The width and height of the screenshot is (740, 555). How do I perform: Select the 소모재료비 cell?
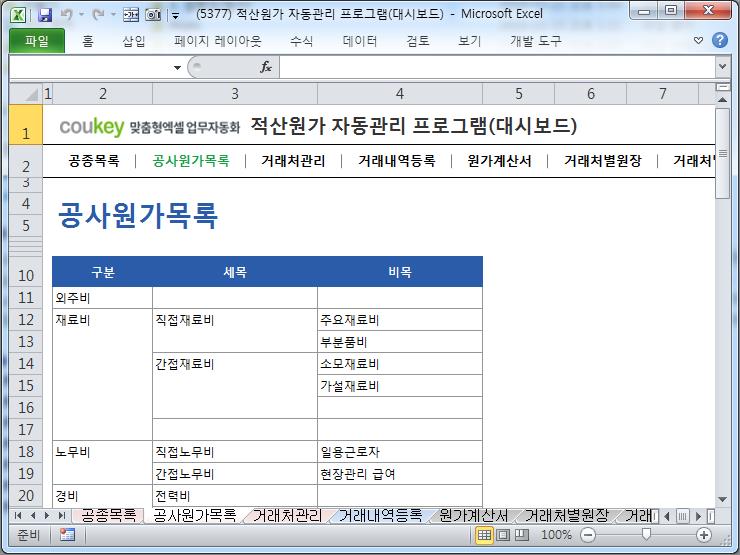400,364
